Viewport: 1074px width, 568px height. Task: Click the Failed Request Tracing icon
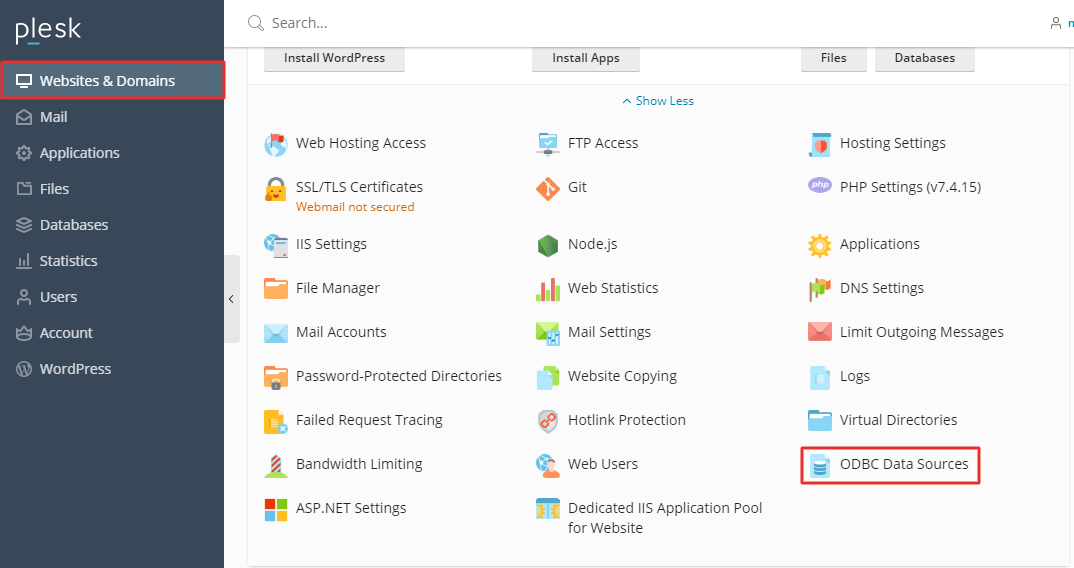(x=275, y=421)
